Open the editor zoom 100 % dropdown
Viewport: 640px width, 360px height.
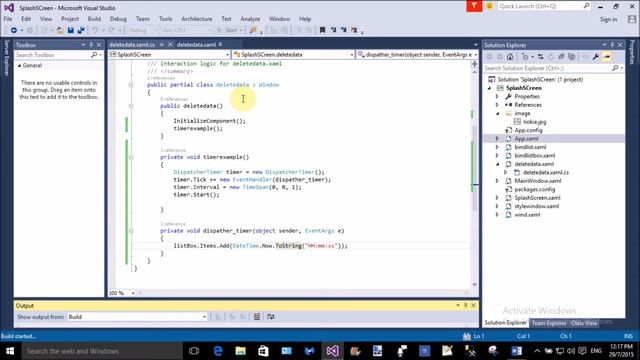click(122, 293)
